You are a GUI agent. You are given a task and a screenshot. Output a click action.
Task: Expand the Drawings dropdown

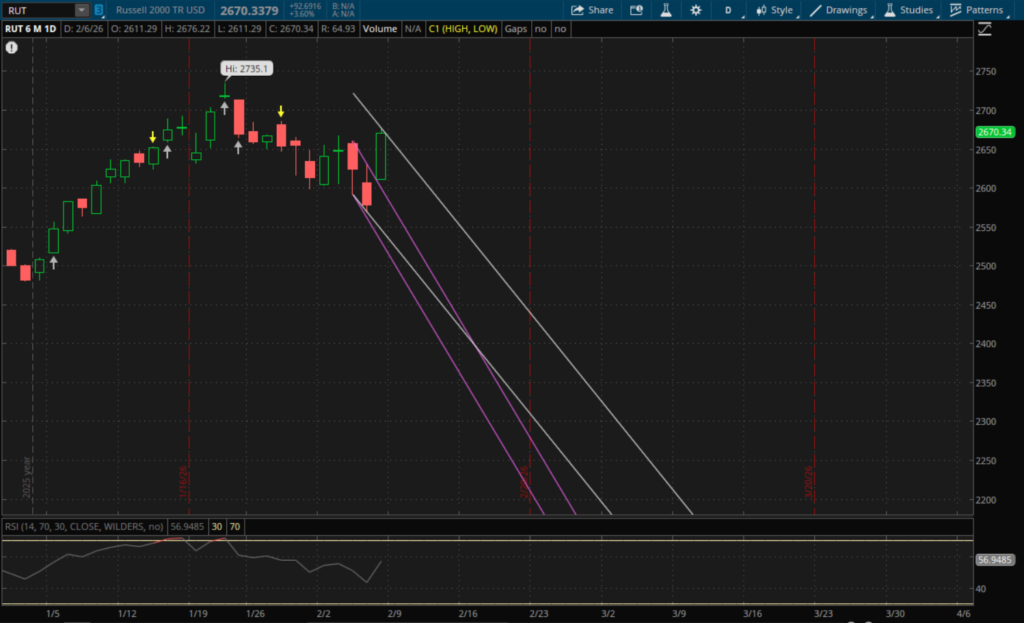[x=839, y=10]
